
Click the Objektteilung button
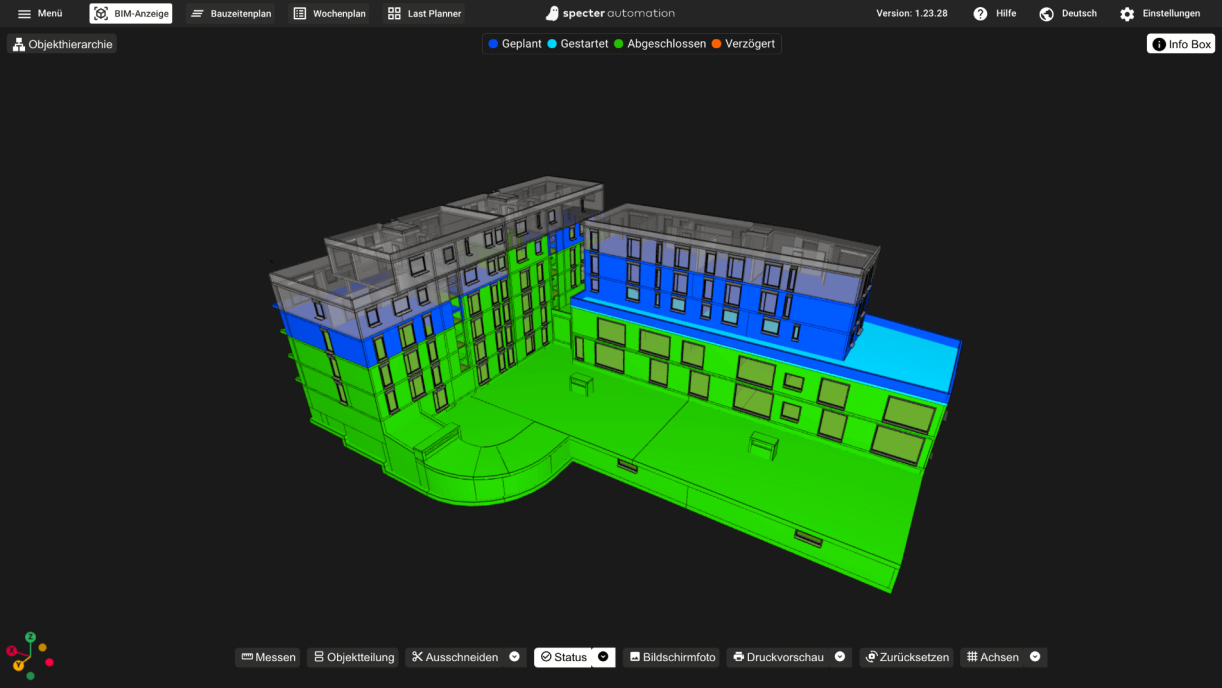[x=353, y=657]
